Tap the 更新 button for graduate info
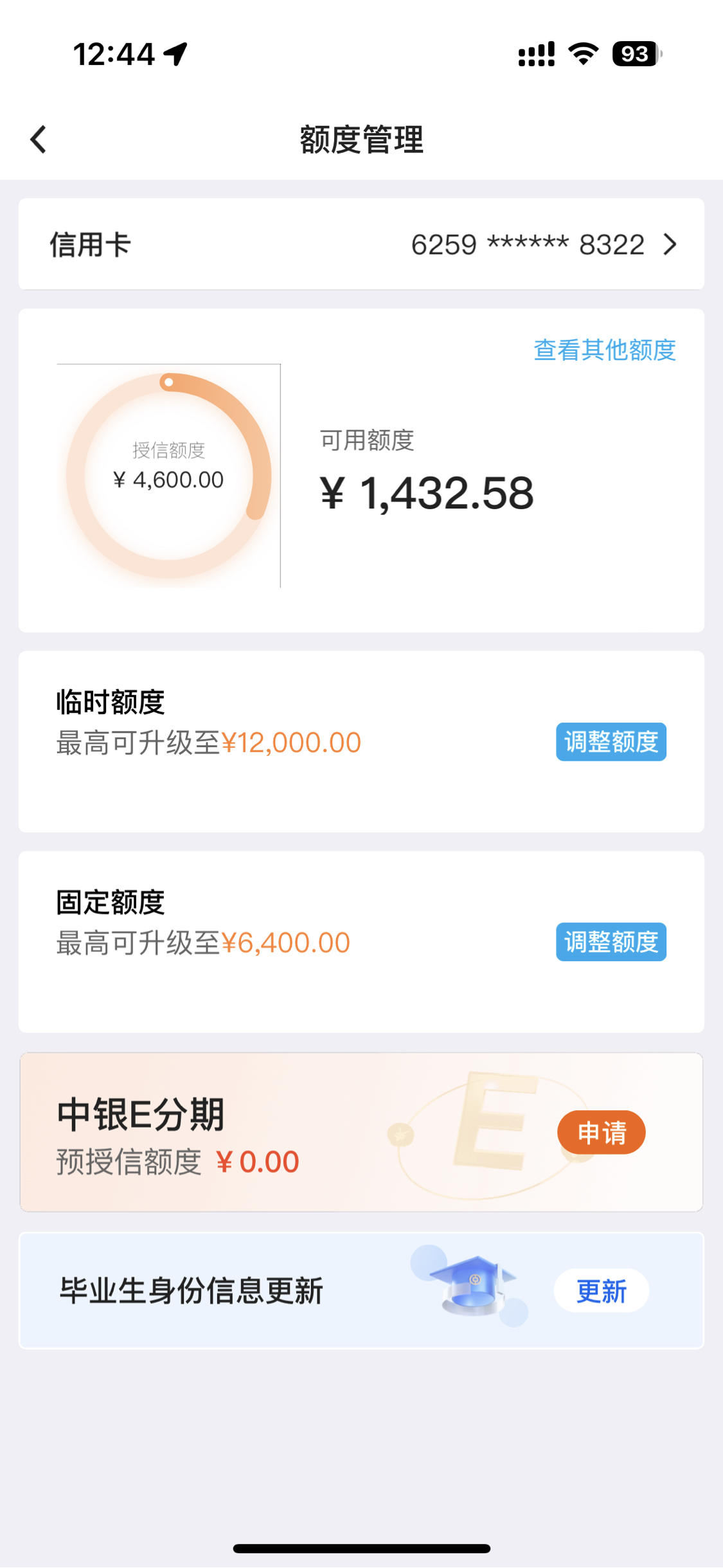This screenshot has height=1568, width=723. tap(602, 1291)
